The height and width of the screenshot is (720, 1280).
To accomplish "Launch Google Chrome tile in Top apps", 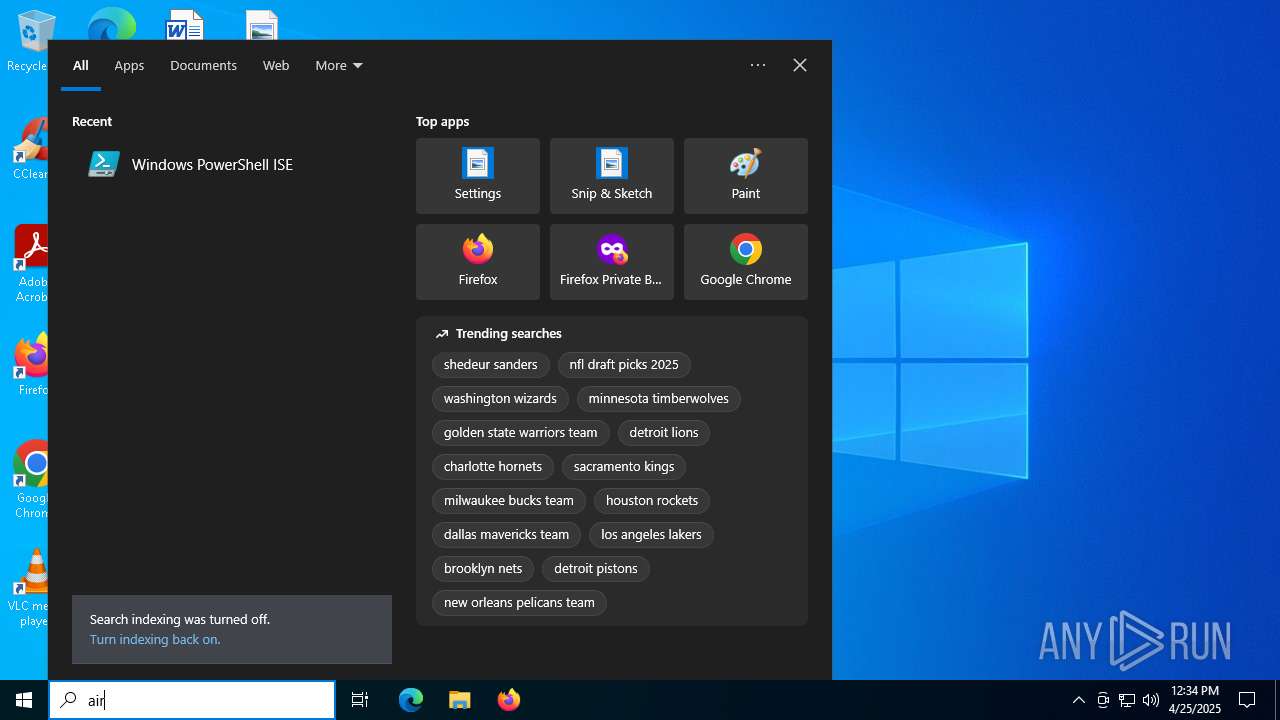I will tap(746, 262).
